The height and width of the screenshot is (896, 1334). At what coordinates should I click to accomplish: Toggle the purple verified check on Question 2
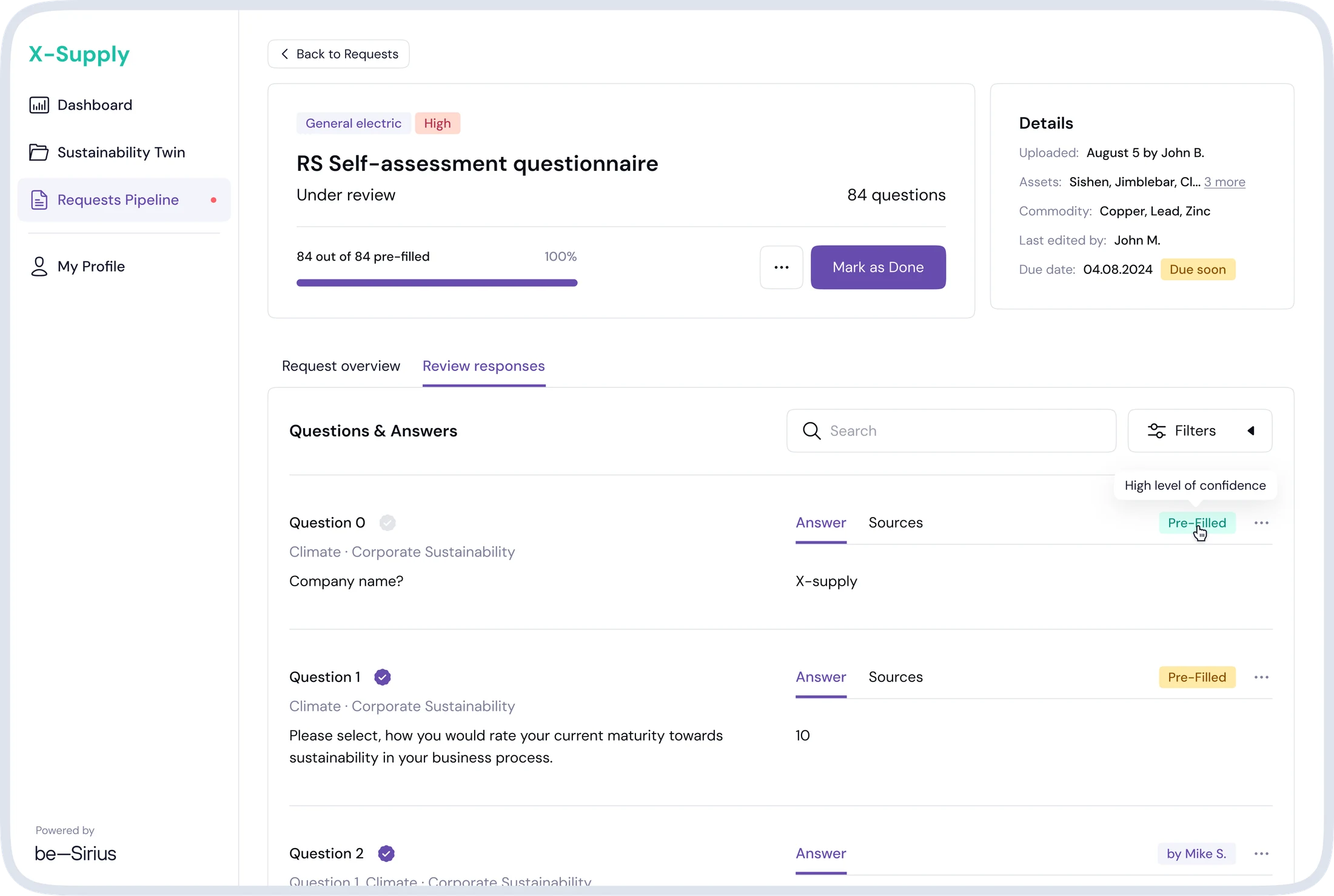386,854
